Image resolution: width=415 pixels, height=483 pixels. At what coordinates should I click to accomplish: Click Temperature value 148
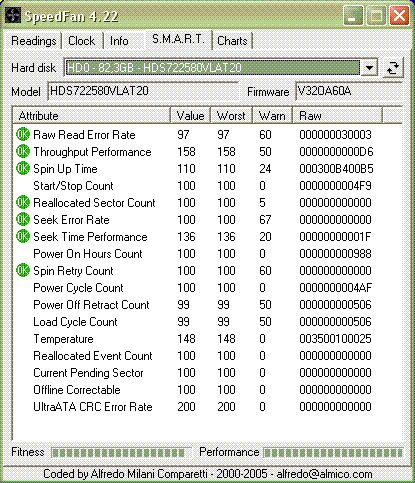(186, 339)
